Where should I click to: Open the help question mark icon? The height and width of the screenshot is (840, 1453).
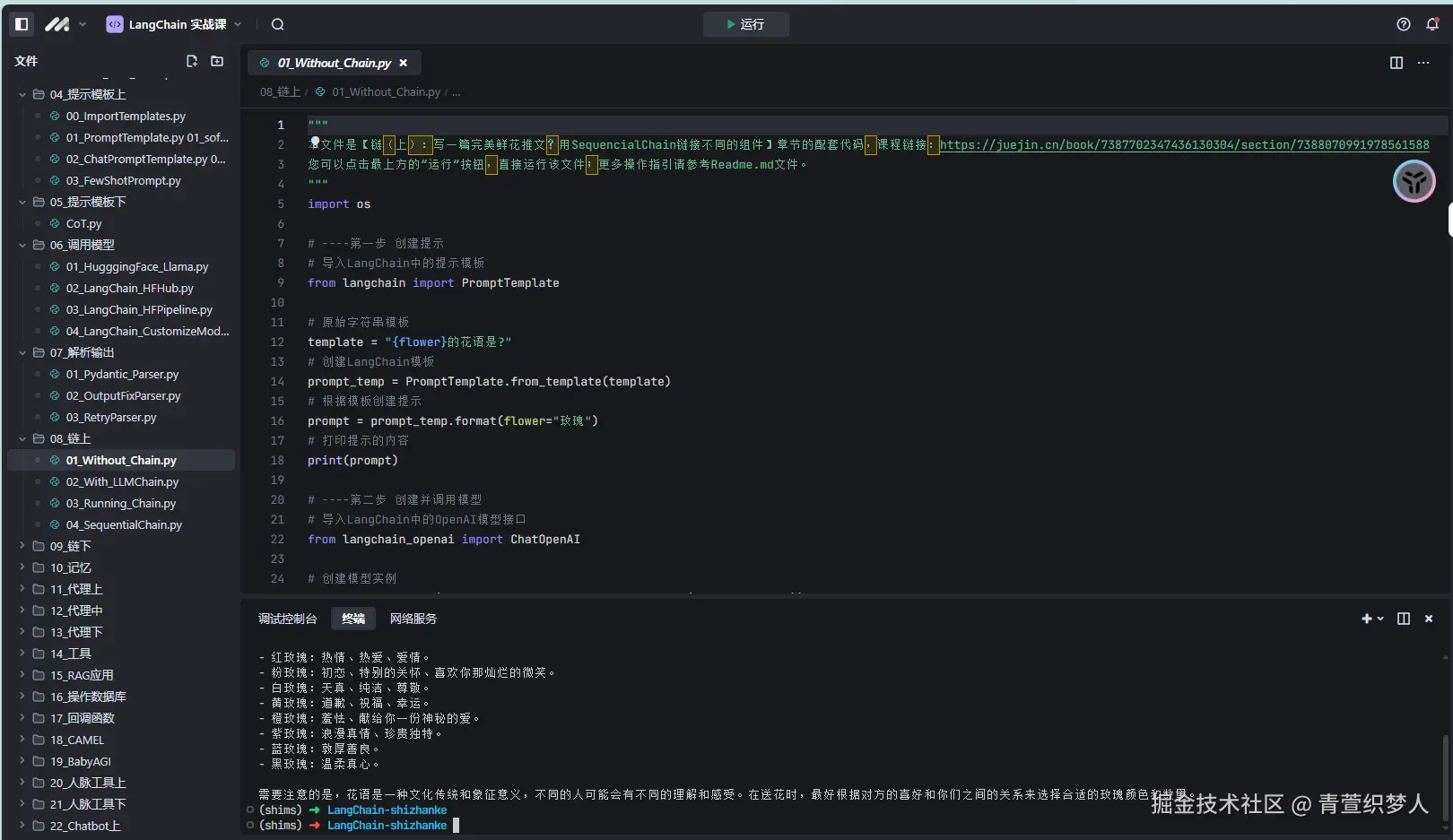[x=1404, y=24]
